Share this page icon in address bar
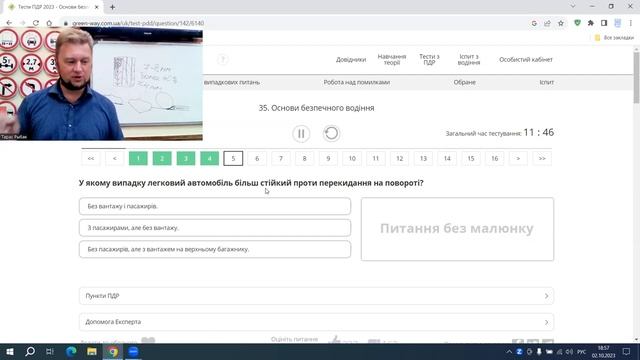The image size is (640, 360). tap(547, 23)
